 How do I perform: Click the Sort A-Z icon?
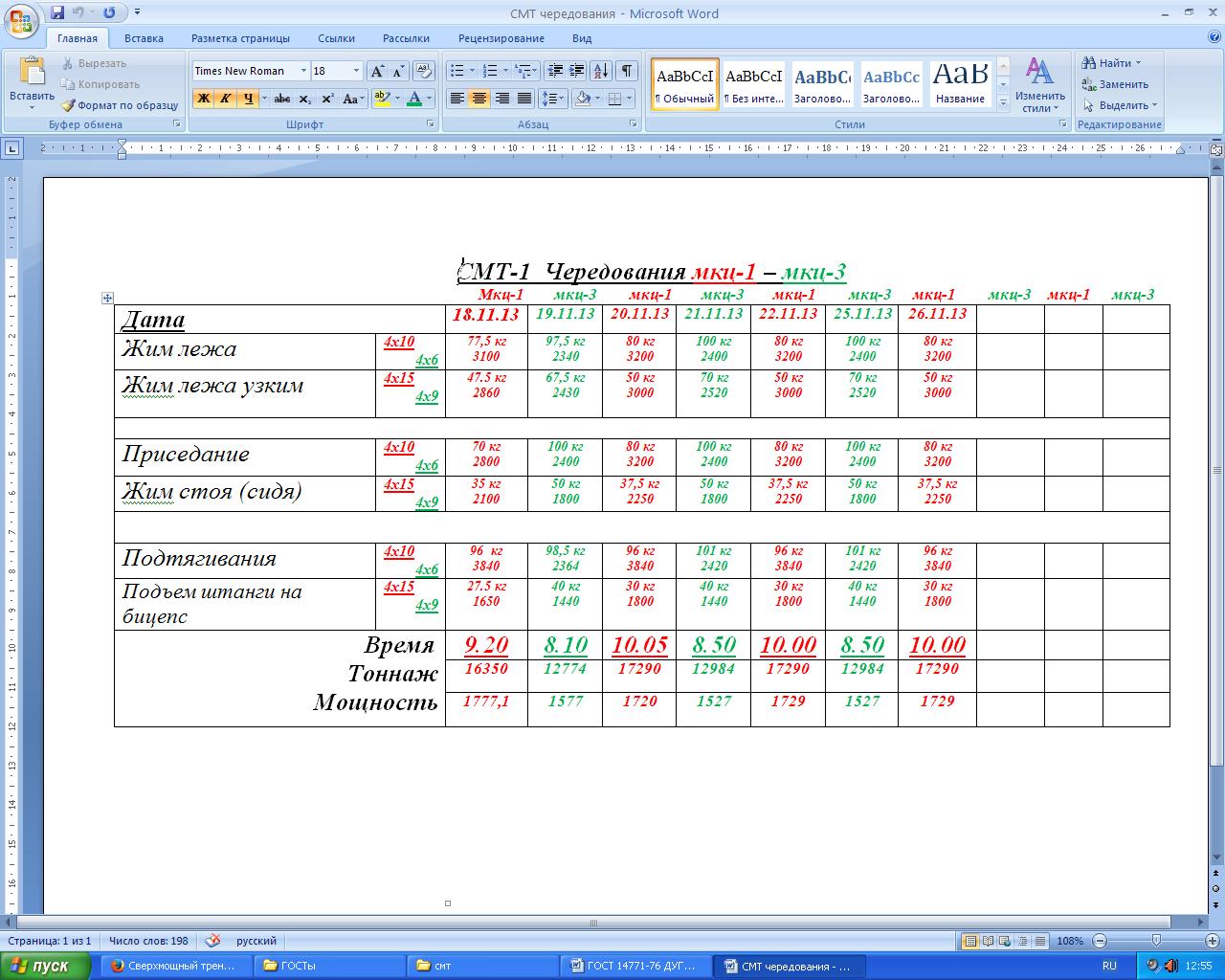point(601,71)
